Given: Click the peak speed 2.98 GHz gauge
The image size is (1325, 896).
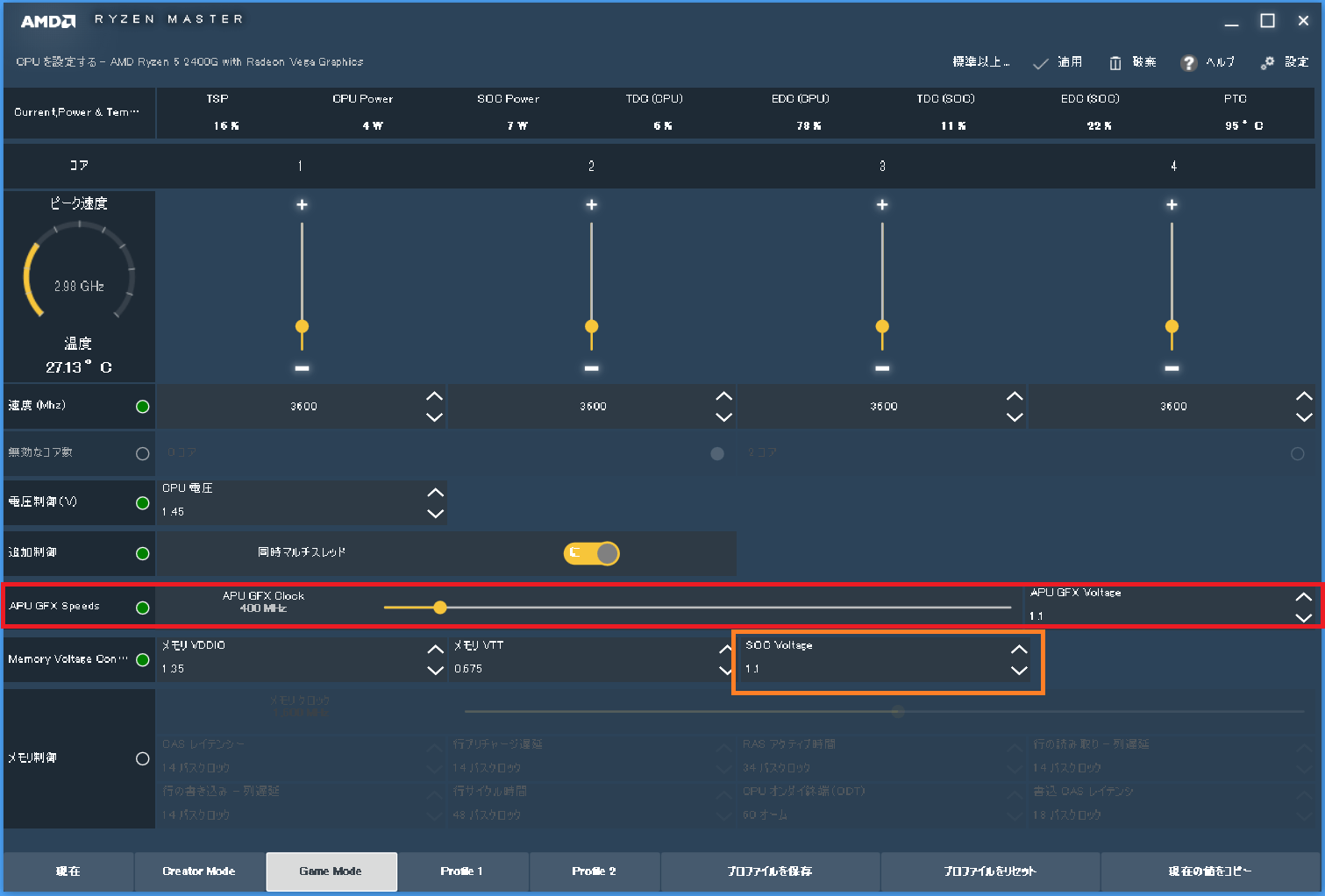Looking at the screenshot, I should coord(79,272).
